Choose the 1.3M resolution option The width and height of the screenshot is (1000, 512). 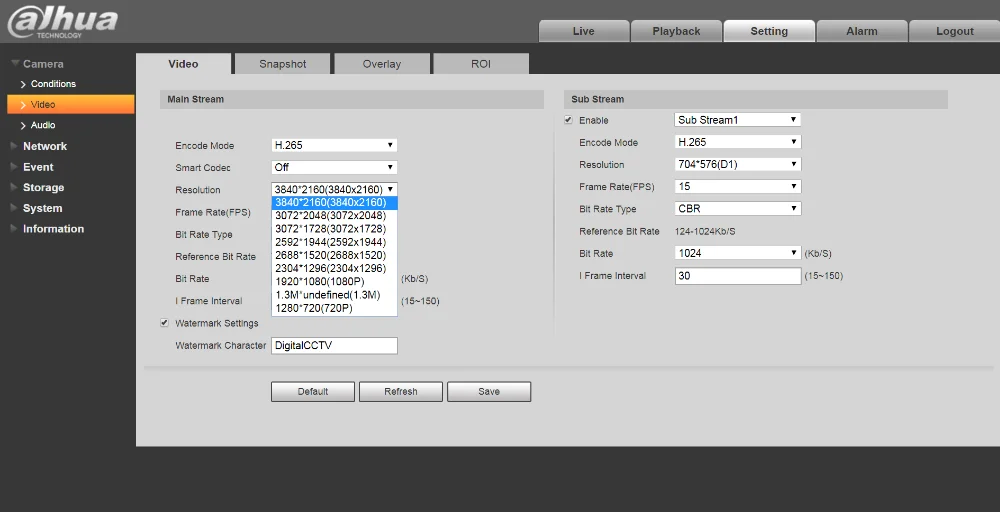334,295
